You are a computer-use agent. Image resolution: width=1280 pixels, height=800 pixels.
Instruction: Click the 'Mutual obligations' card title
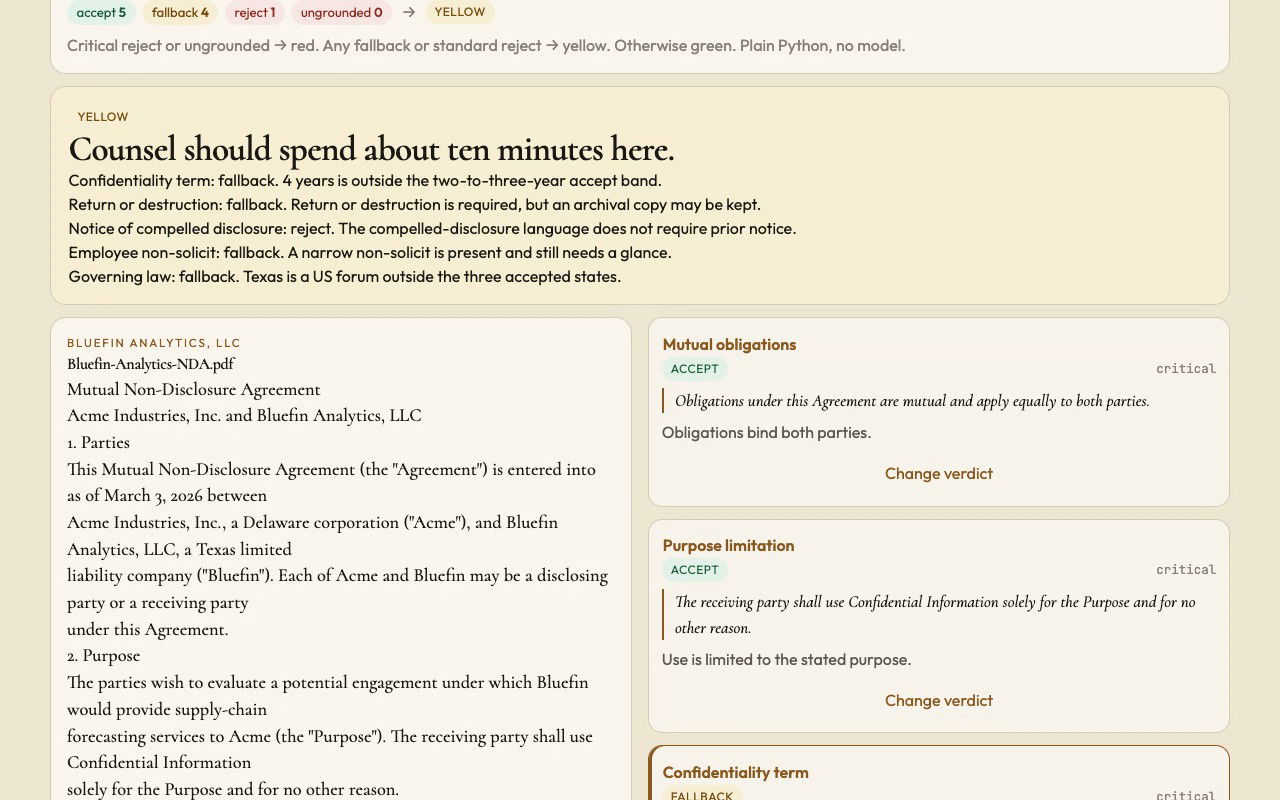tap(729, 345)
